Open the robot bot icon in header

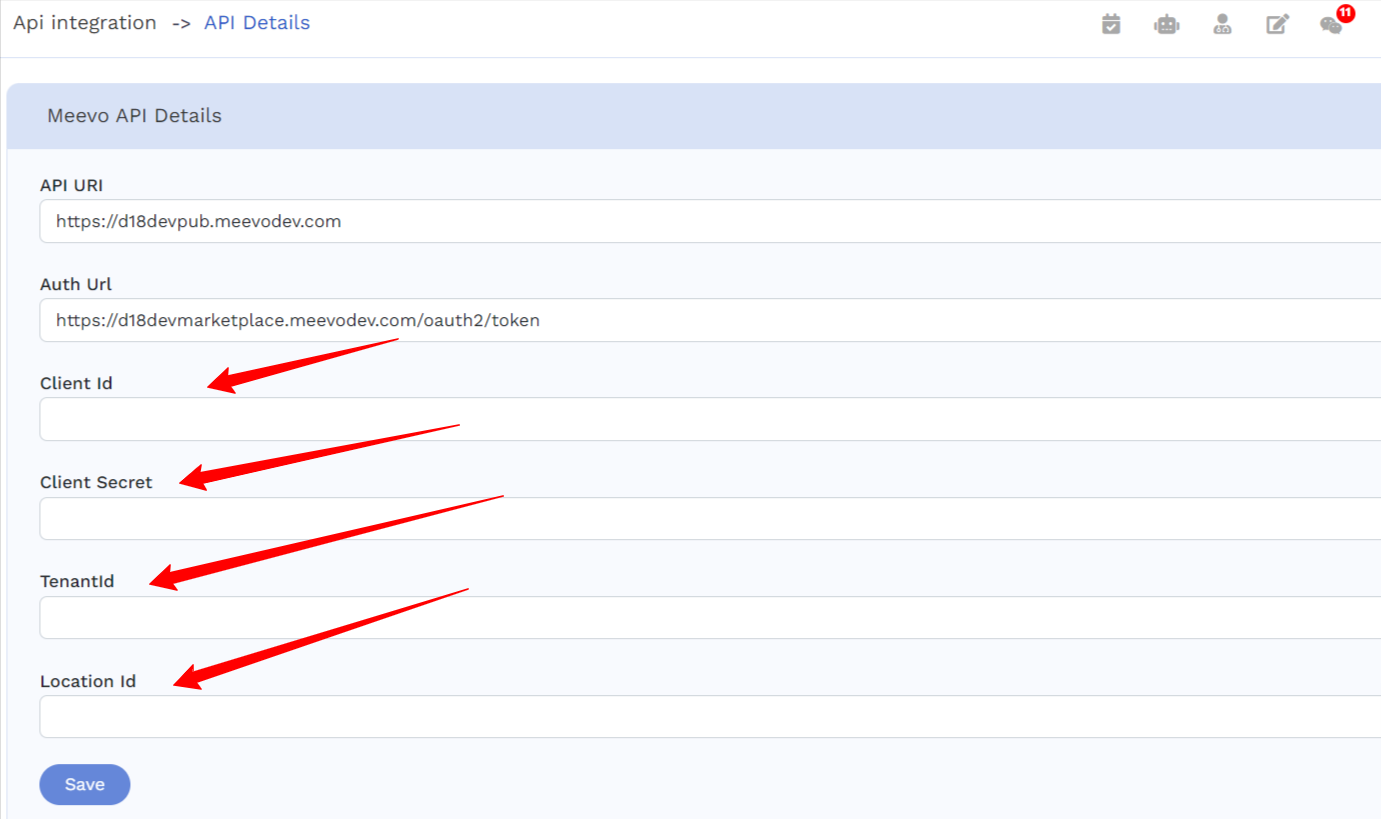(x=1167, y=25)
